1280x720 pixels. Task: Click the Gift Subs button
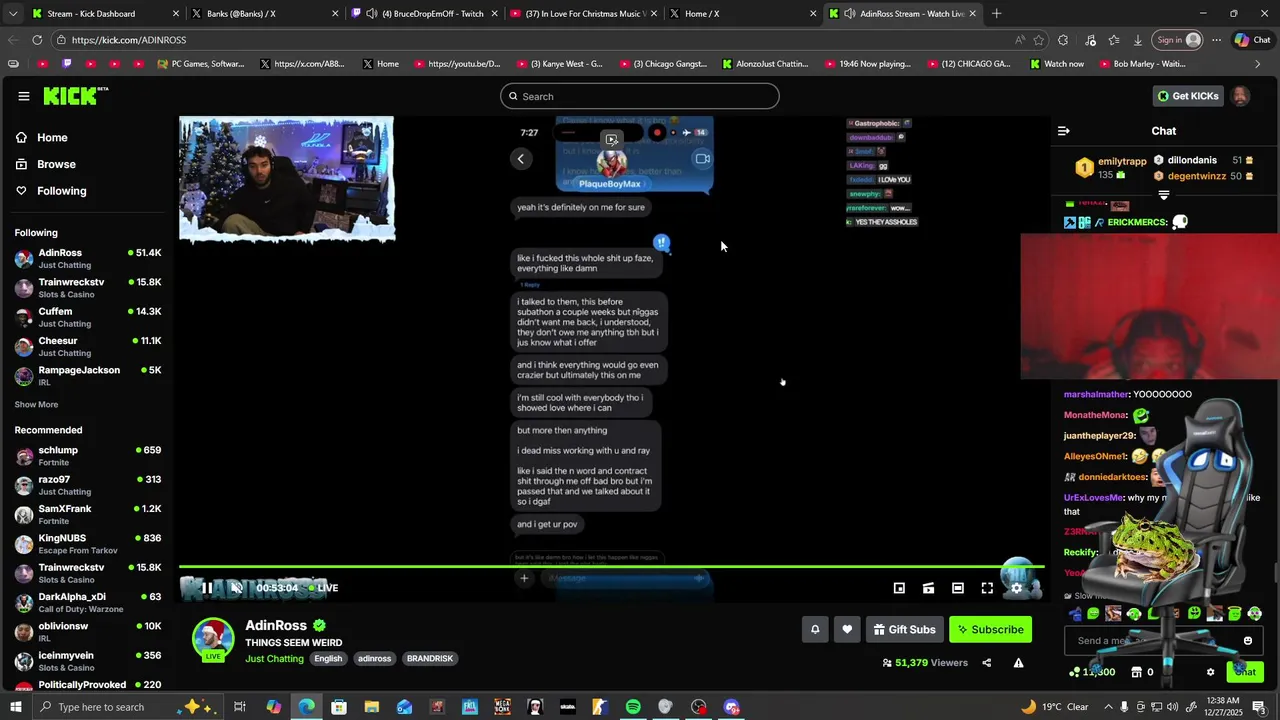tap(904, 629)
